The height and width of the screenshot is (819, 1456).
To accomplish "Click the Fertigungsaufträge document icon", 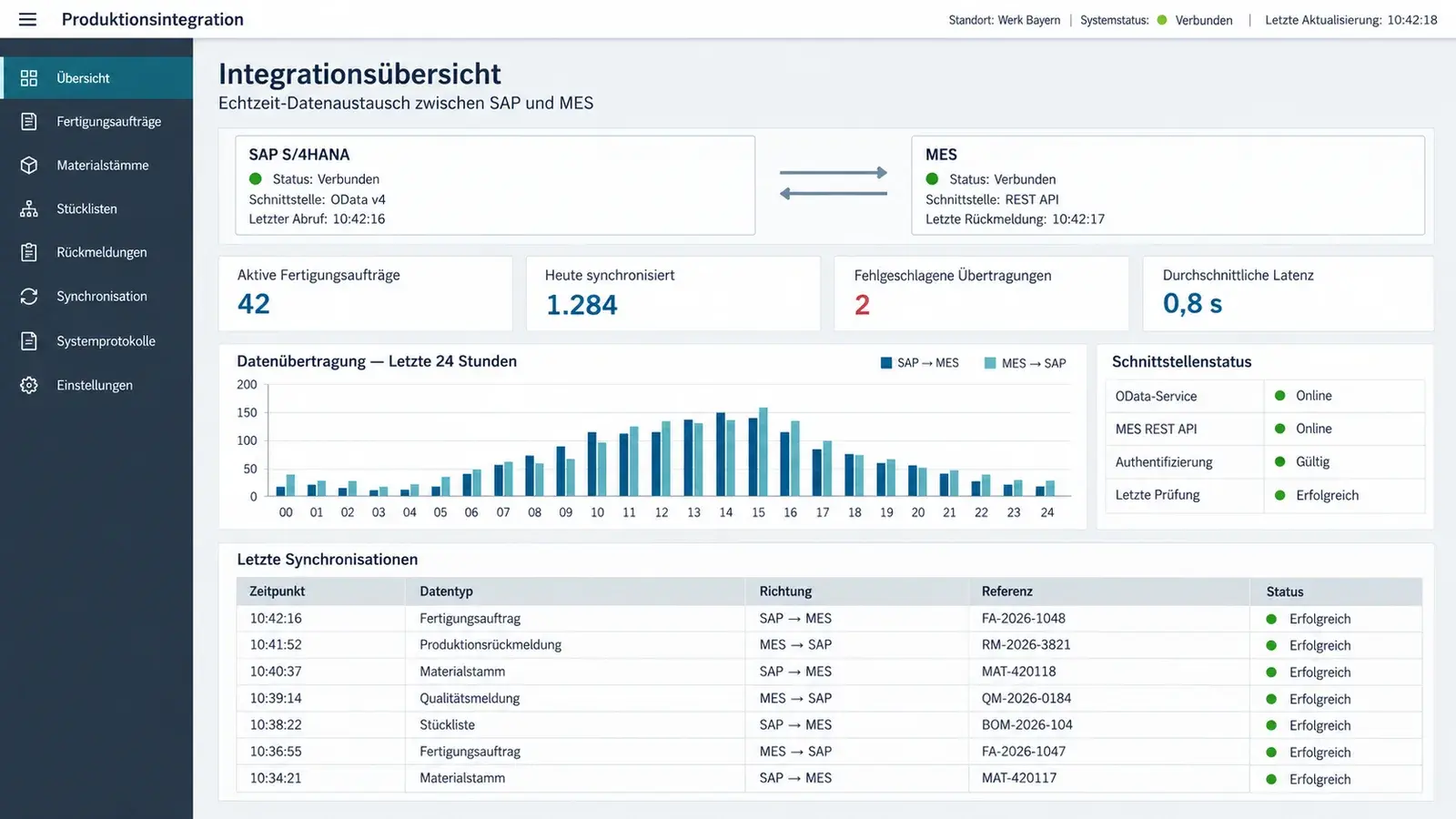I will tap(29, 121).
